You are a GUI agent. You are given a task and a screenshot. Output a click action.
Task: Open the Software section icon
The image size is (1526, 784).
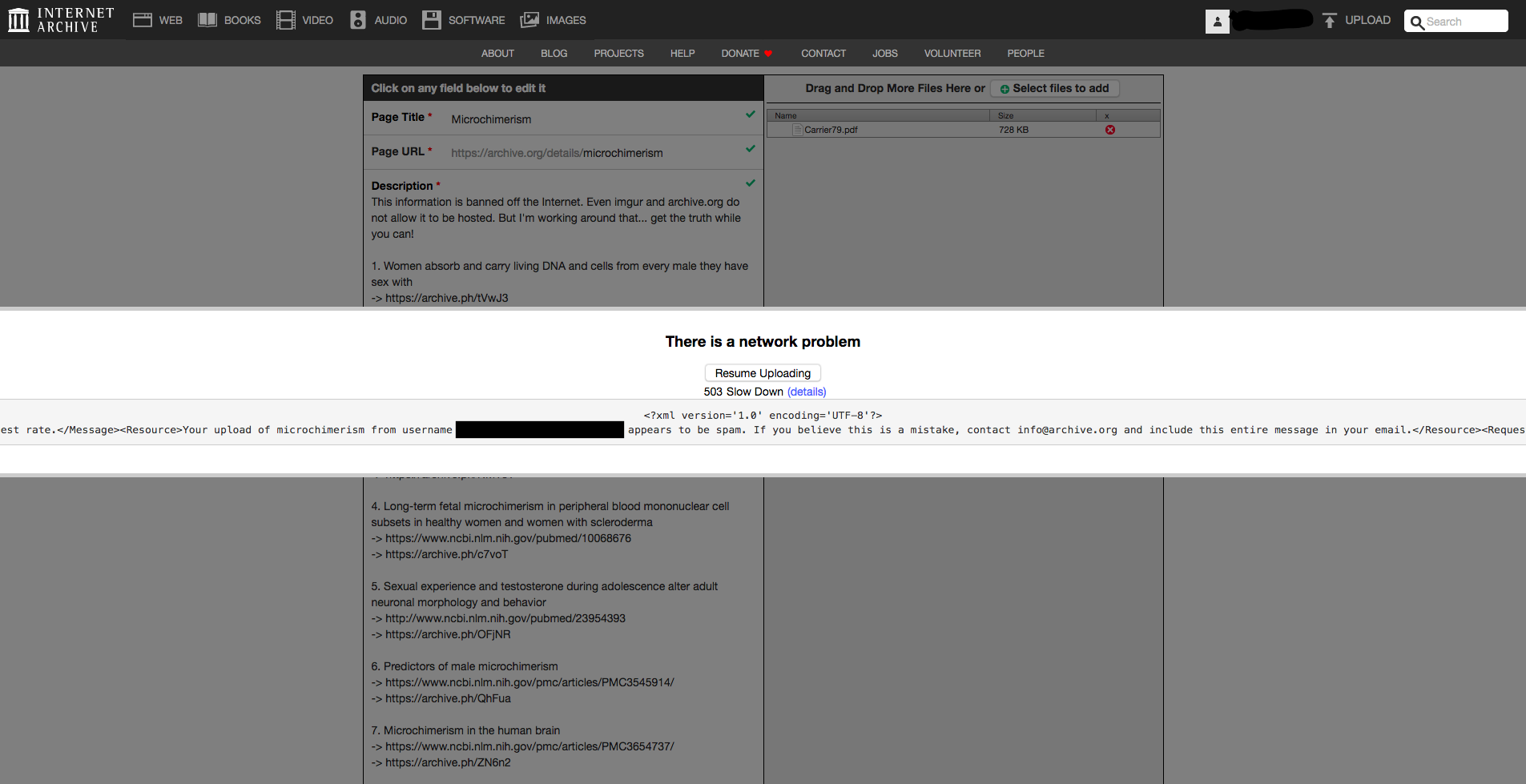(x=432, y=20)
